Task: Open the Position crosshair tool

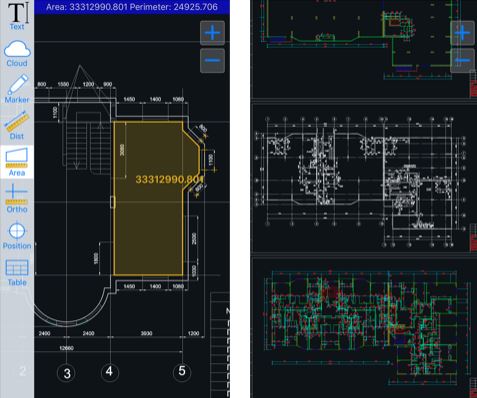Action: click(17, 236)
